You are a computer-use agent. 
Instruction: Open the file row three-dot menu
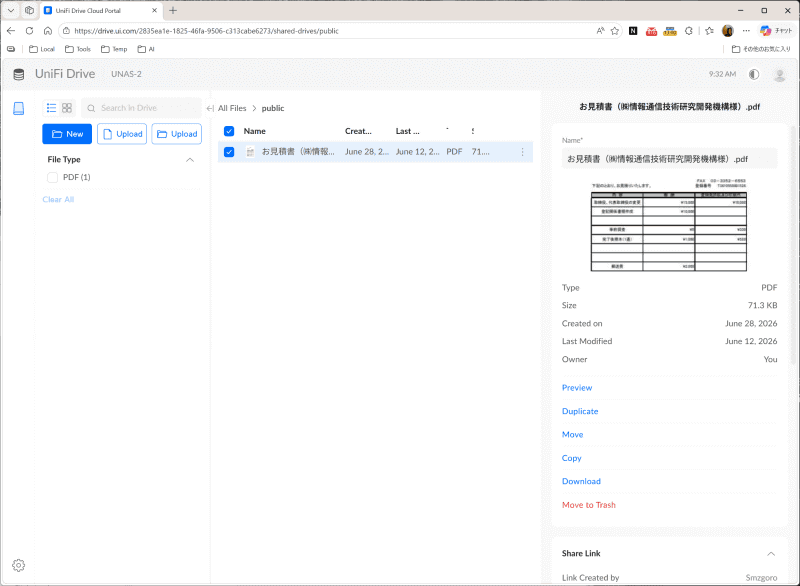point(522,152)
